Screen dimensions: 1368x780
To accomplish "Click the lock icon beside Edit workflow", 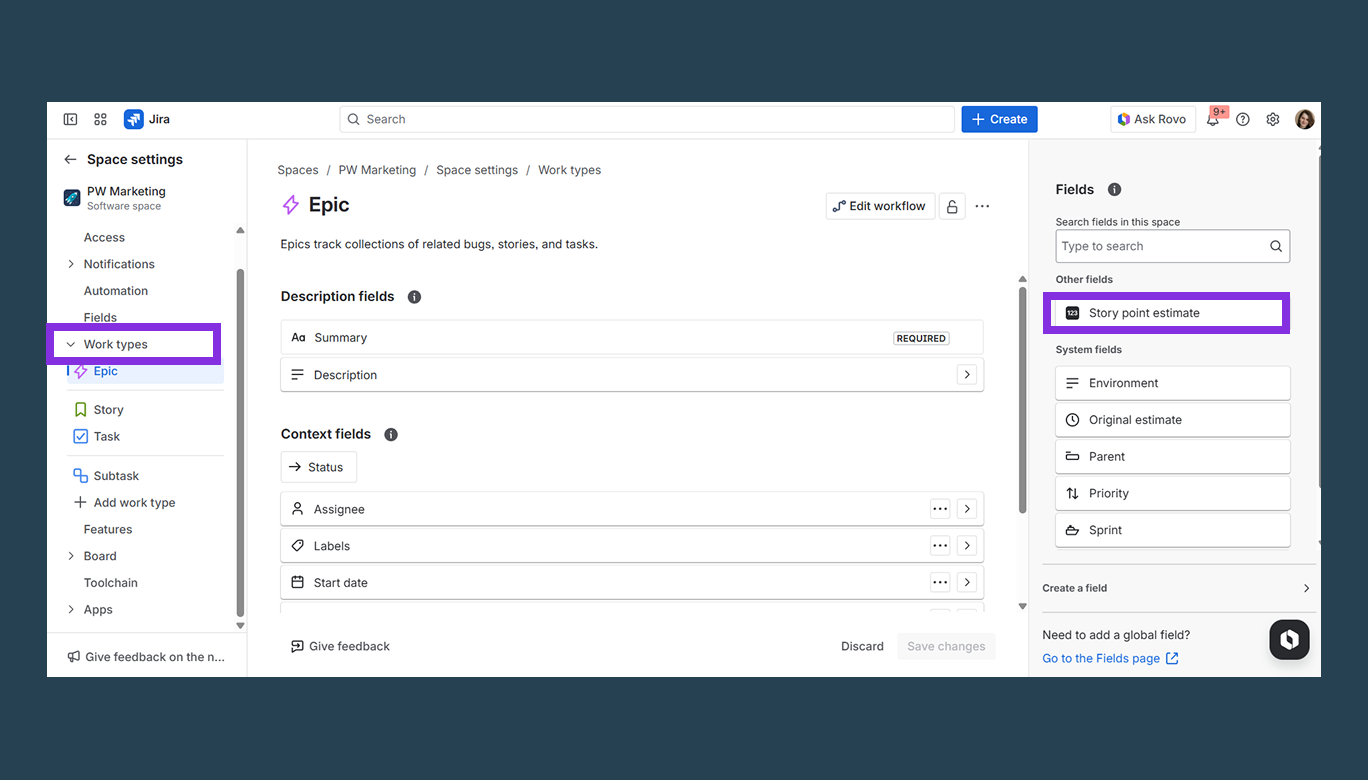I will click(951, 206).
